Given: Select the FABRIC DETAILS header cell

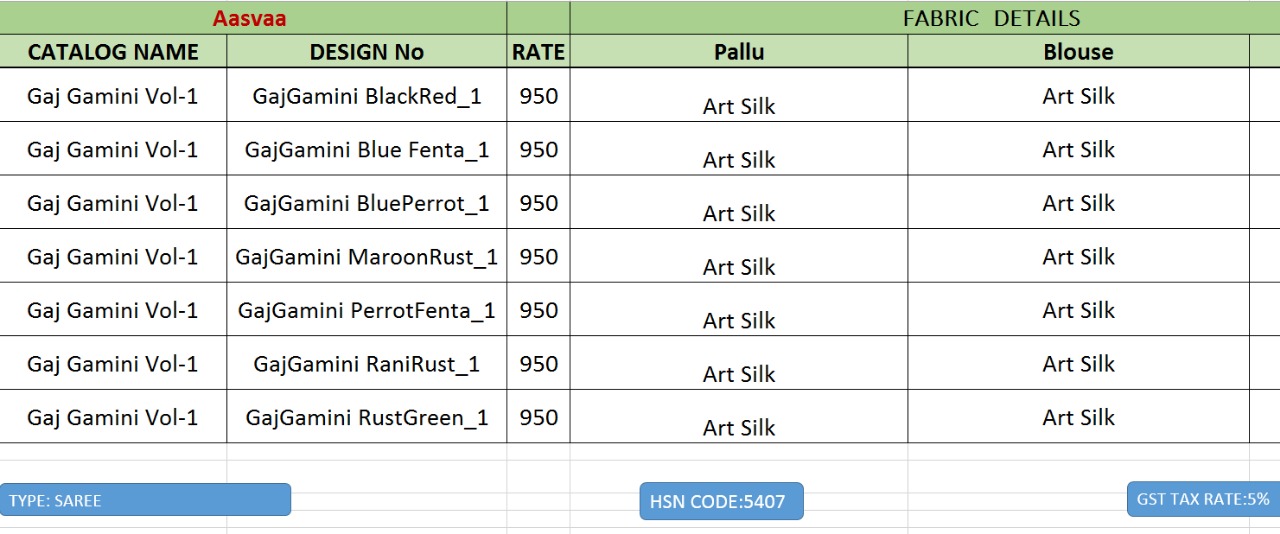Looking at the screenshot, I should (991, 18).
